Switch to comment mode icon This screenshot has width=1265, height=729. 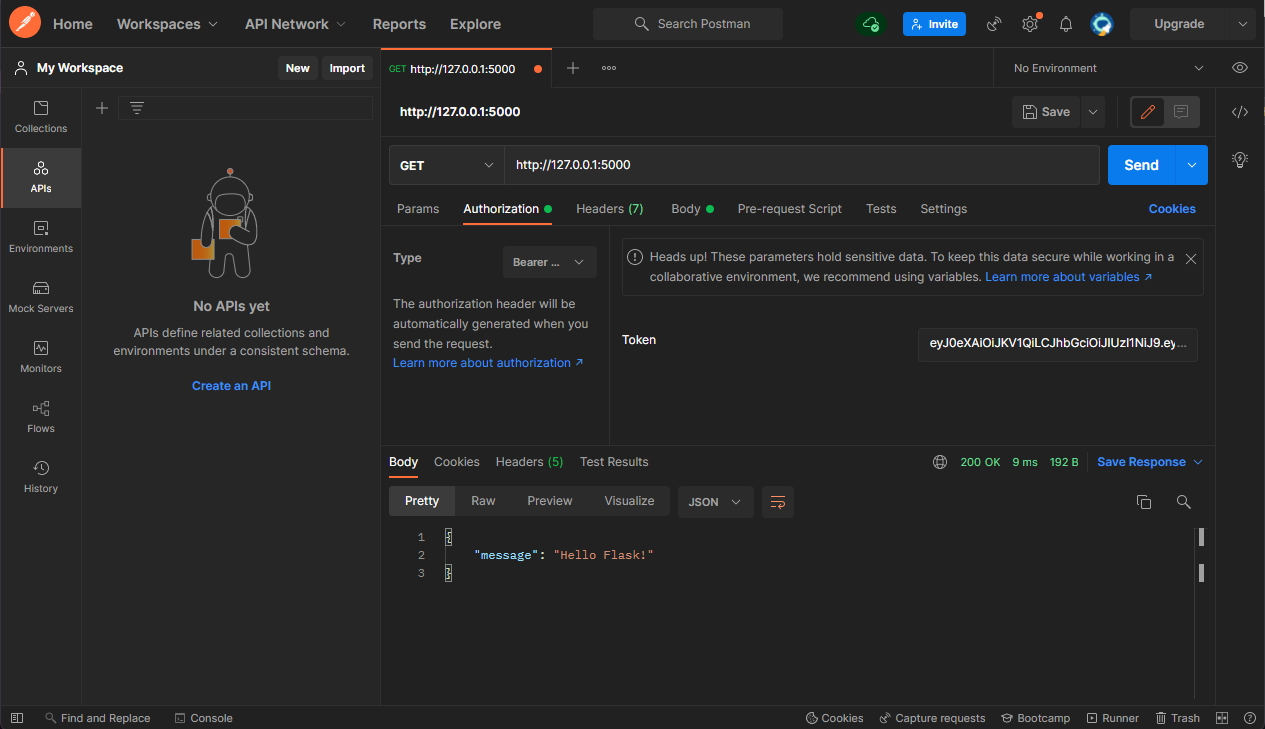pyautogui.click(x=1181, y=112)
